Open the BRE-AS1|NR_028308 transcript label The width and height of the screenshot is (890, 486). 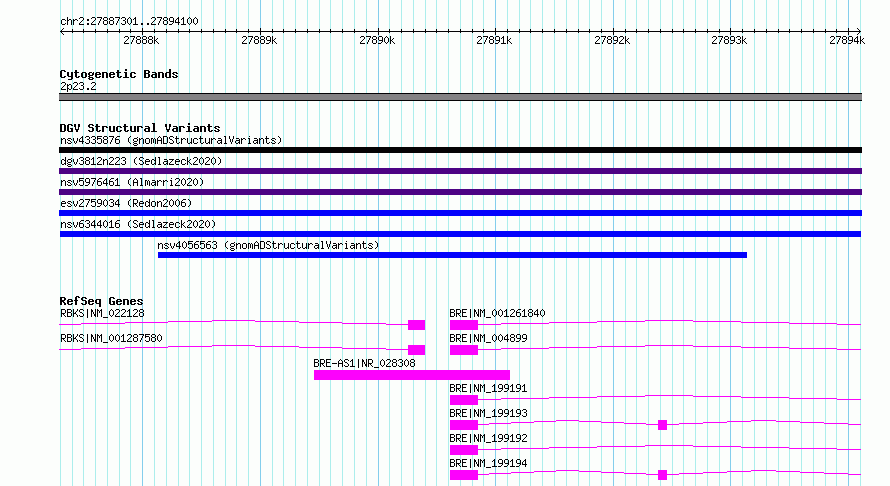[364, 363]
